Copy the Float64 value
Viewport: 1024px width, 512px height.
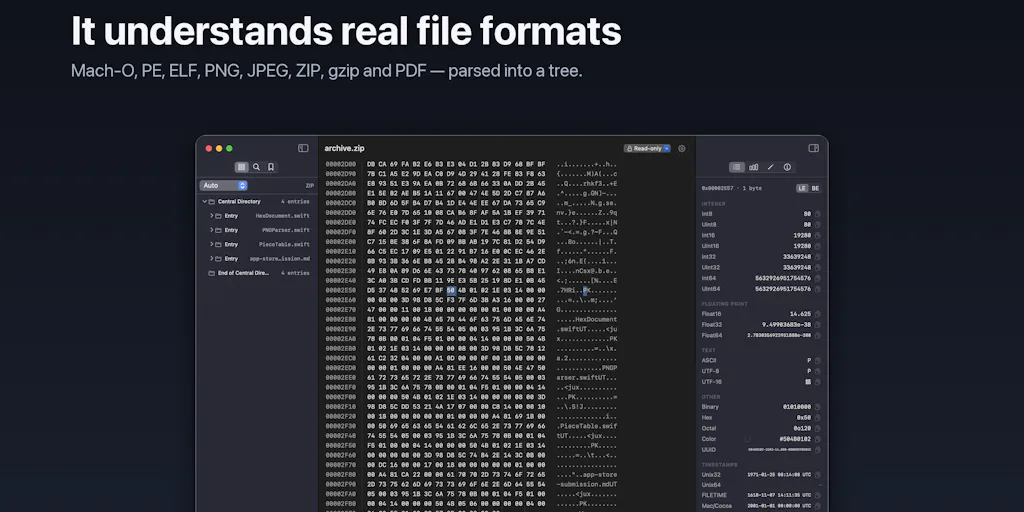(x=818, y=335)
